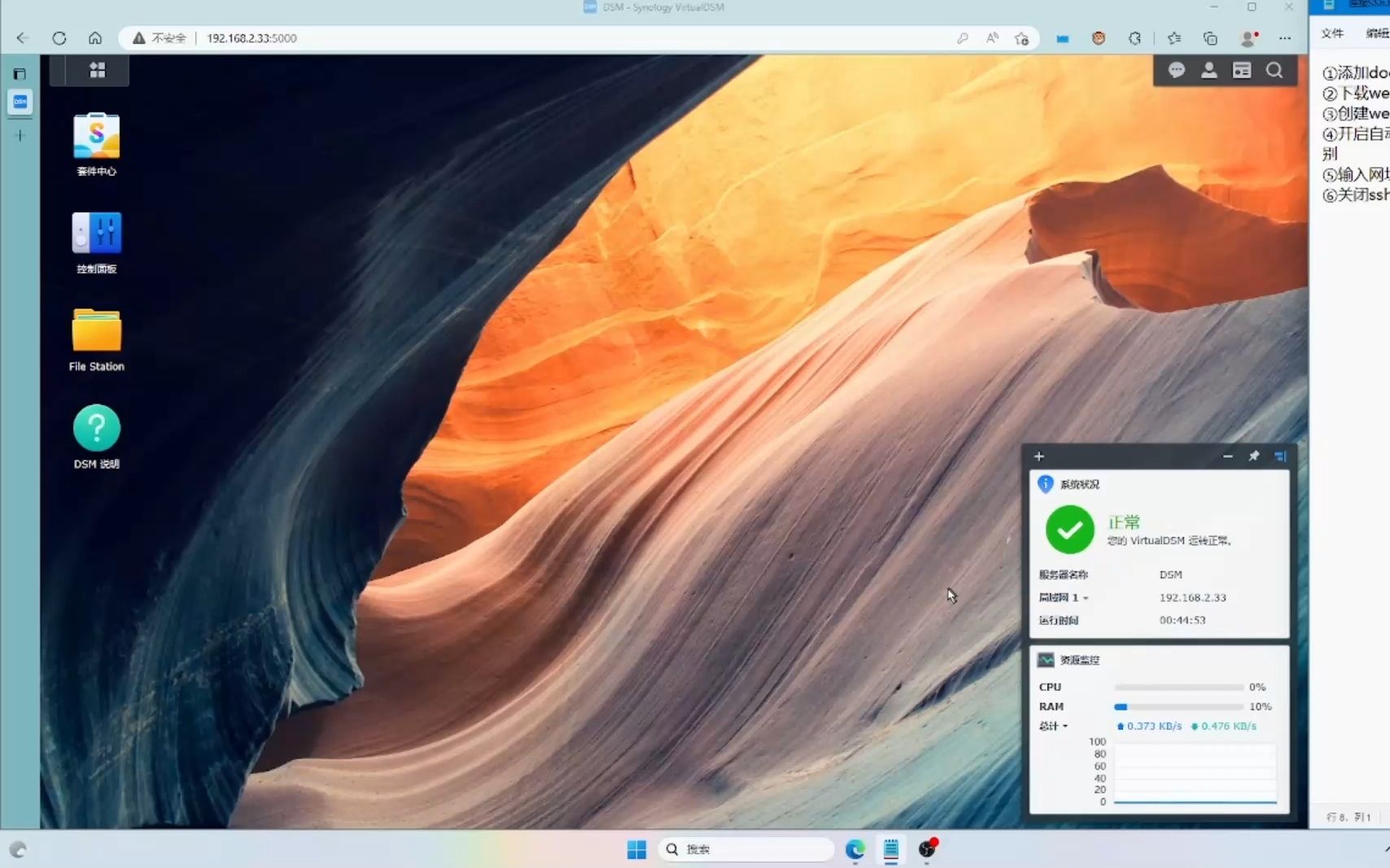1390x868 pixels.
Task: Open the System Health info icon
Action: 1046,484
